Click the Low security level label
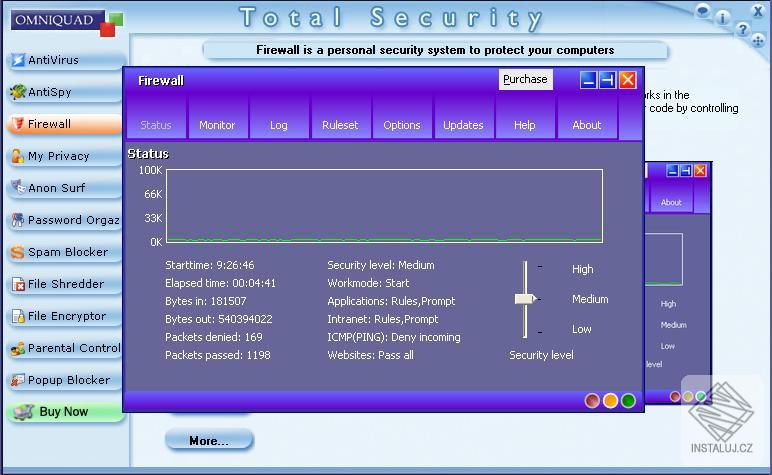This screenshot has height=475, width=772. (581, 329)
